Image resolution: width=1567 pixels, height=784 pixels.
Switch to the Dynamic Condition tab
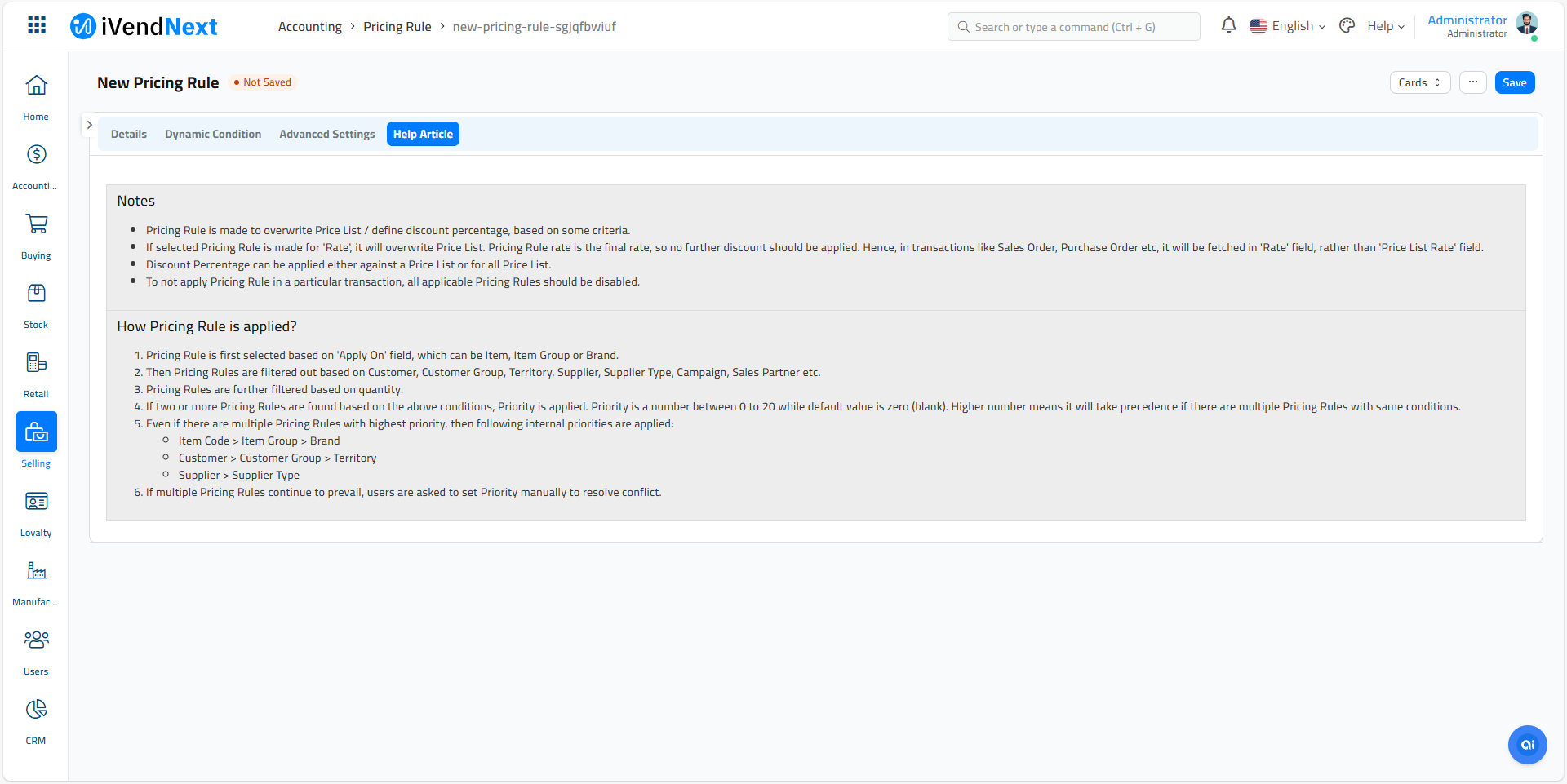[x=212, y=134]
